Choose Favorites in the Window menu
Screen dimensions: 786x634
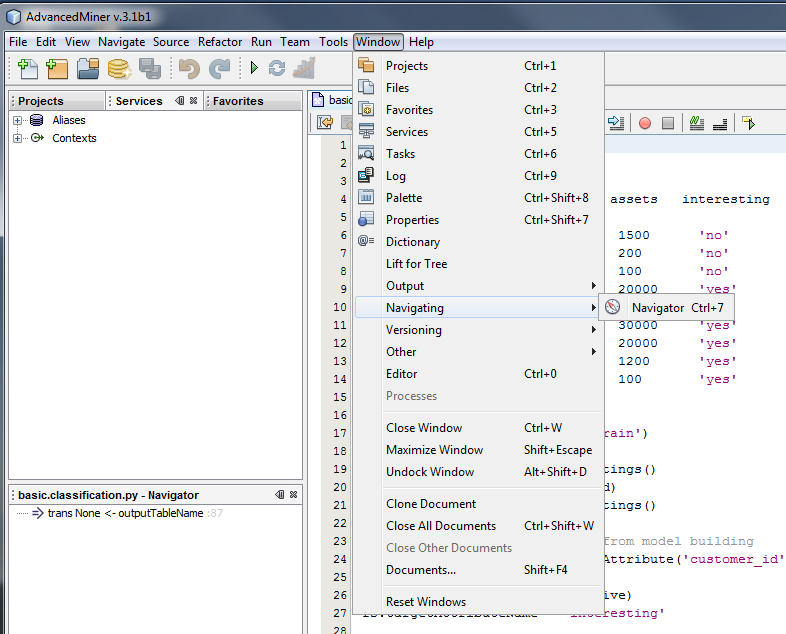479,110
